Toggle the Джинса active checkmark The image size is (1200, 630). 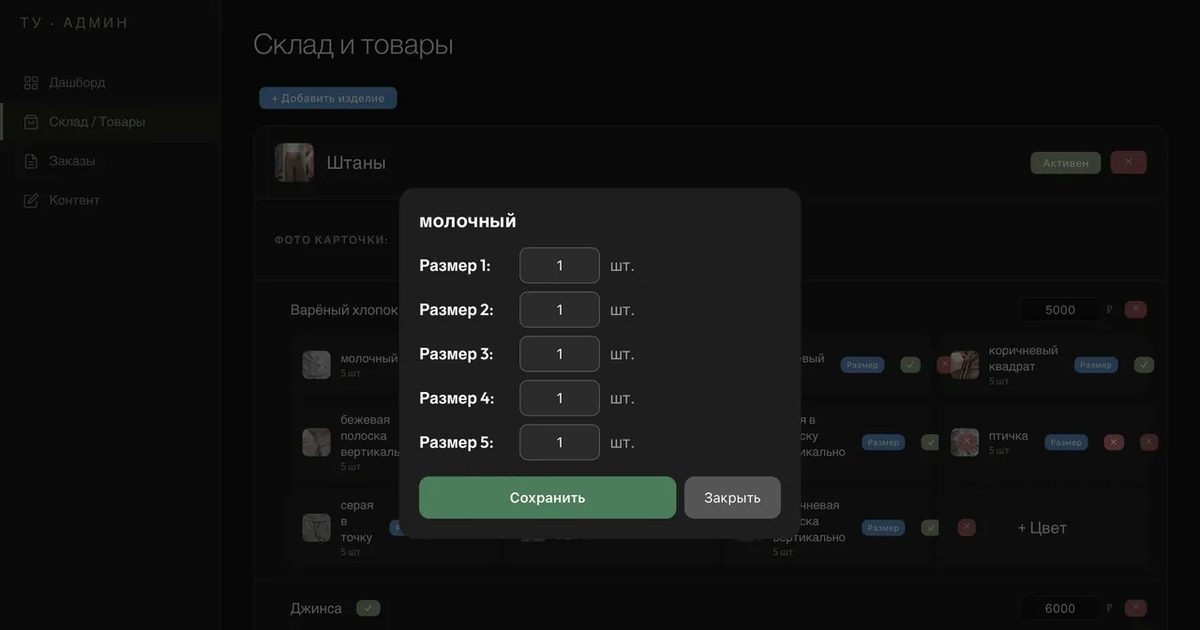pyautogui.click(x=368, y=608)
